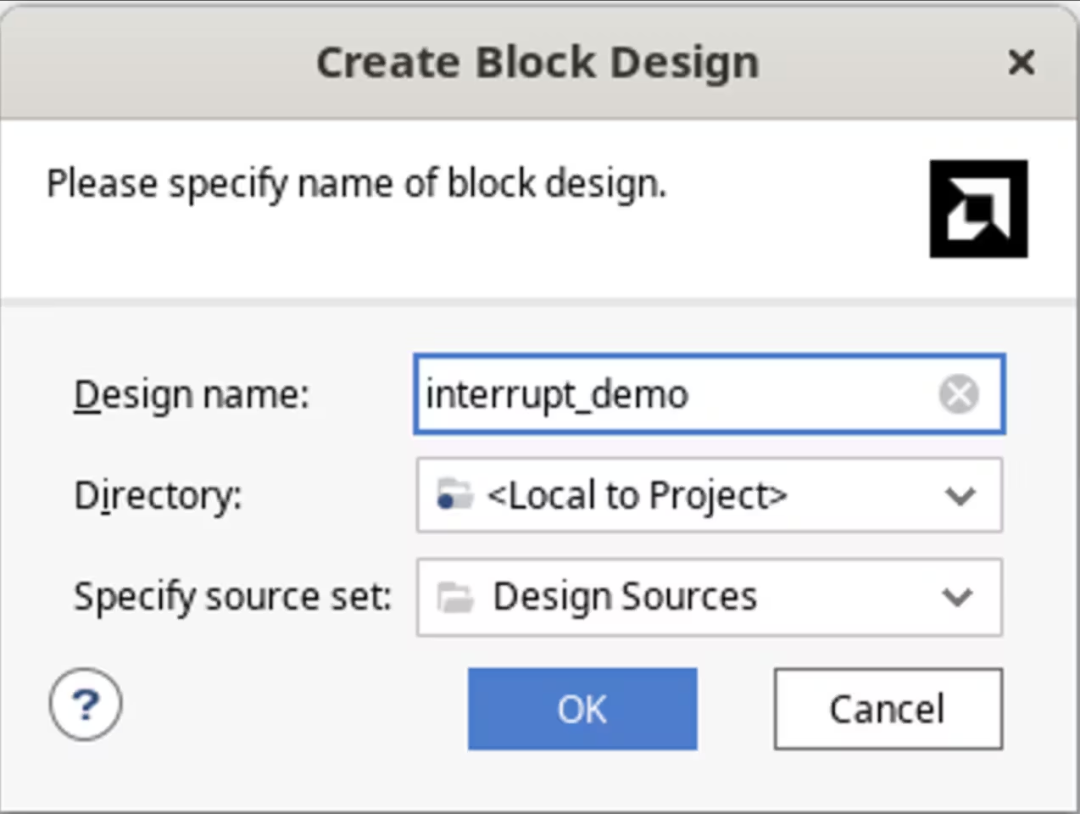Expand the Specify source set dropdown arrow

(958, 597)
